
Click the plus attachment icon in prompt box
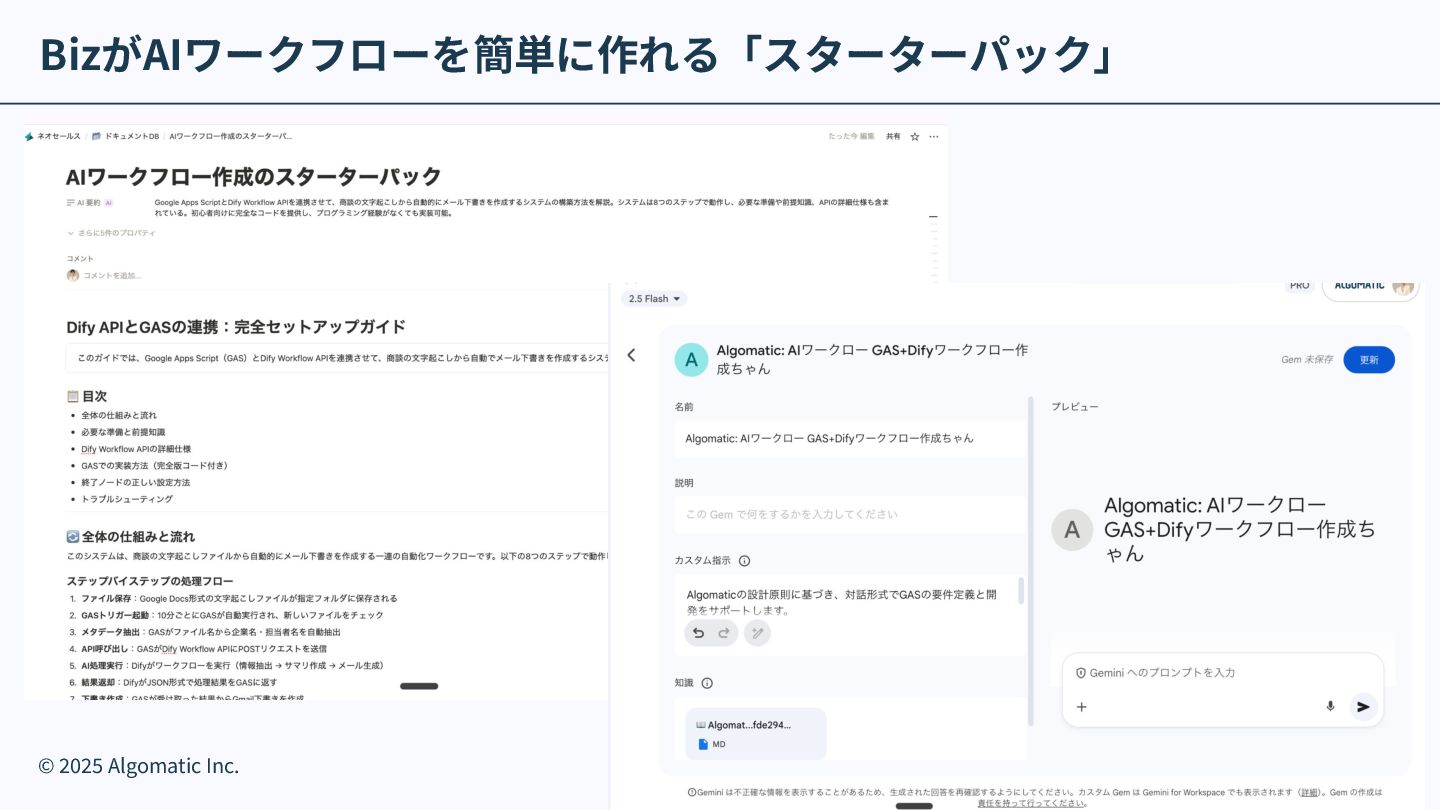(x=1081, y=707)
